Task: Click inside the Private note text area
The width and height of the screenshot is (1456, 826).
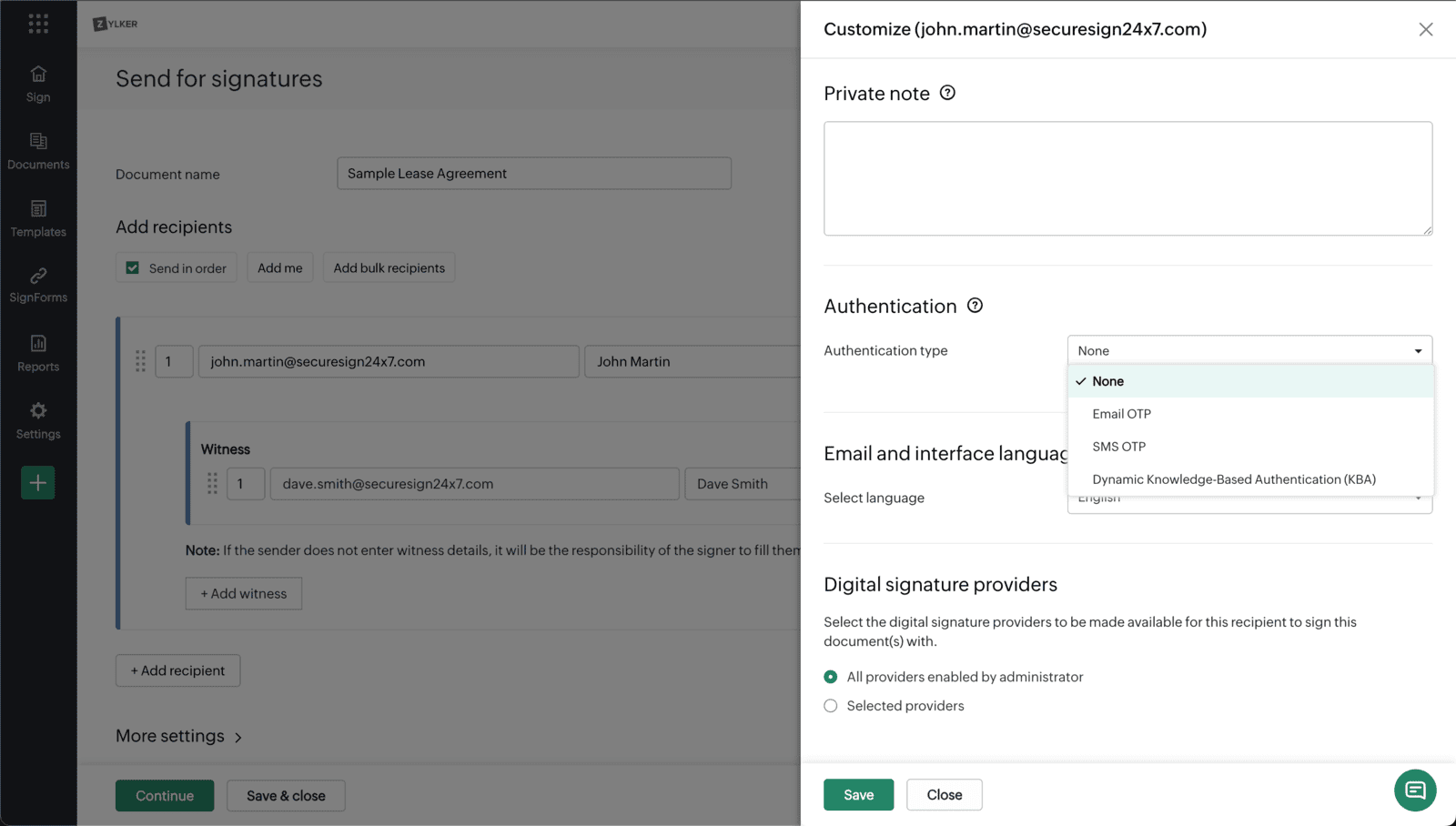Action: pyautogui.click(x=1127, y=178)
